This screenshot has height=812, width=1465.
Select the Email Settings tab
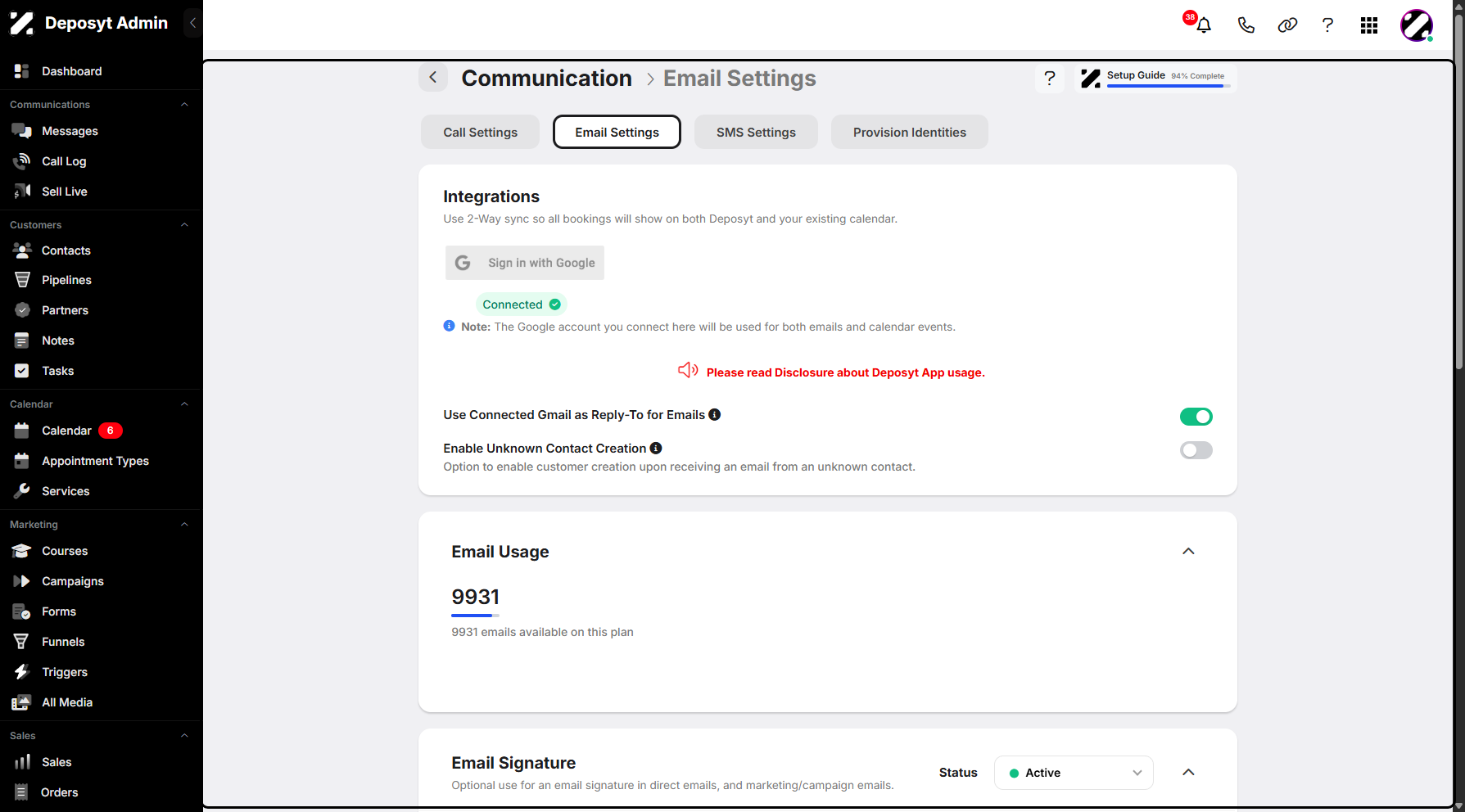(x=617, y=132)
